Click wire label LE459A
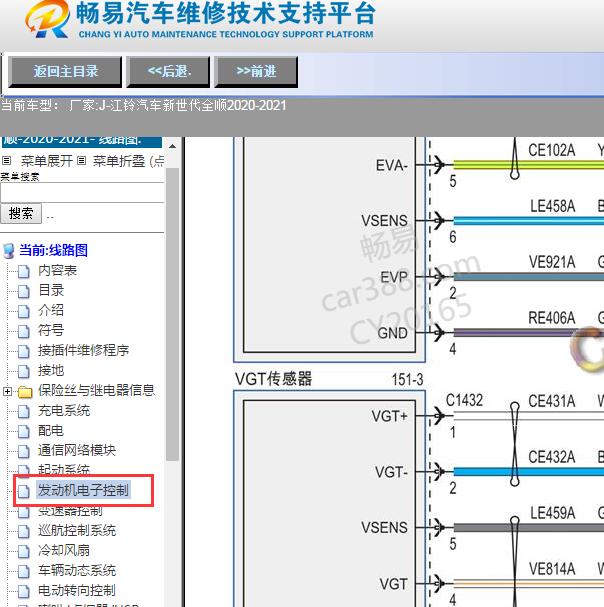The width and height of the screenshot is (604, 607). pyautogui.click(x=553, y=513)
